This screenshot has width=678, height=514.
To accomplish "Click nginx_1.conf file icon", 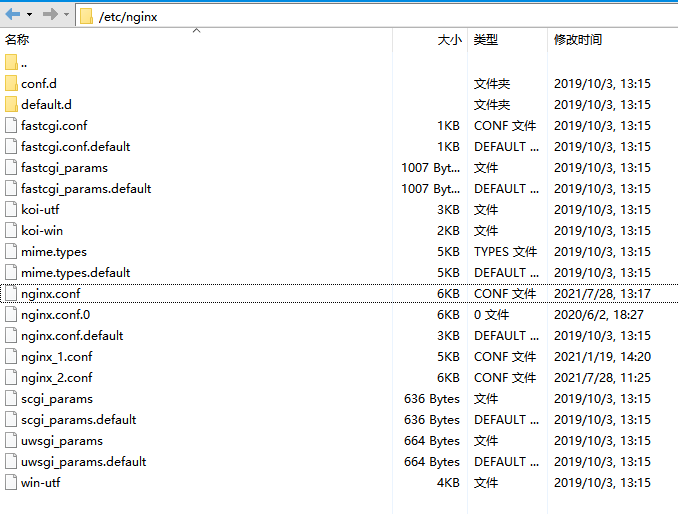I will click(x=11, y=357).
